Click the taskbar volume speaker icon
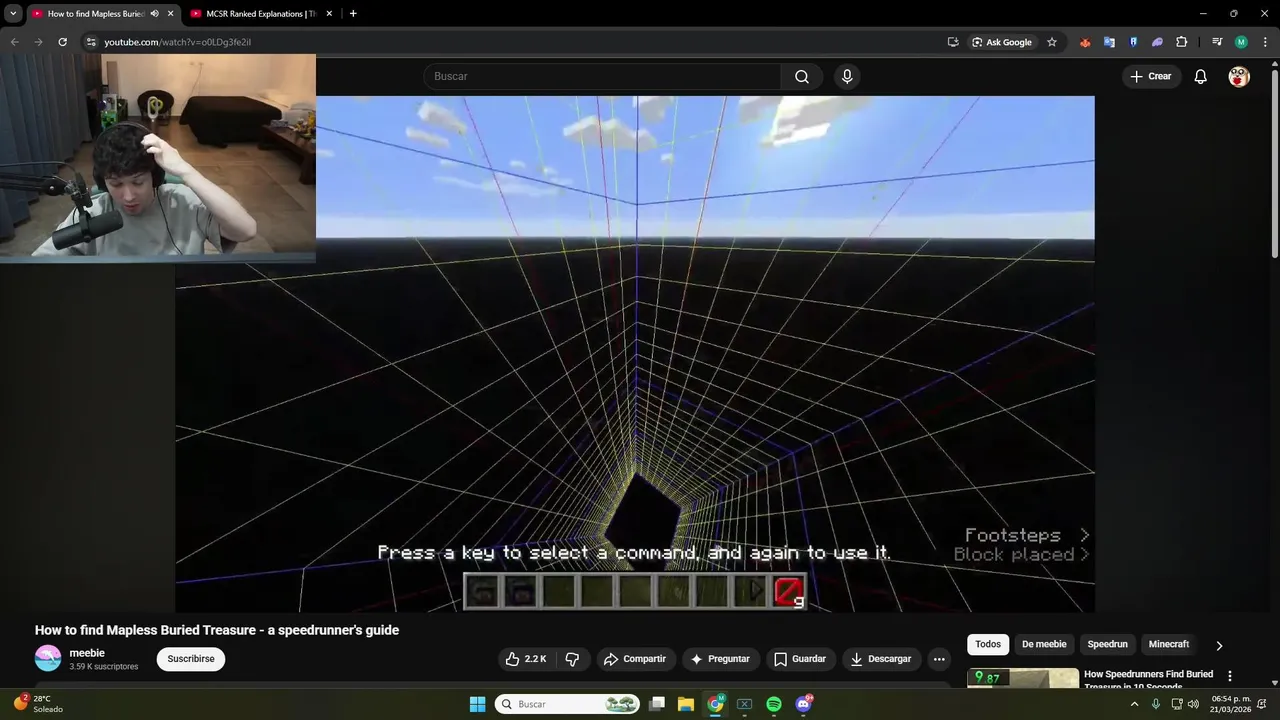Image resolution: width=1280 pixels, height=720 pixels. click(x=1193, y=704)
